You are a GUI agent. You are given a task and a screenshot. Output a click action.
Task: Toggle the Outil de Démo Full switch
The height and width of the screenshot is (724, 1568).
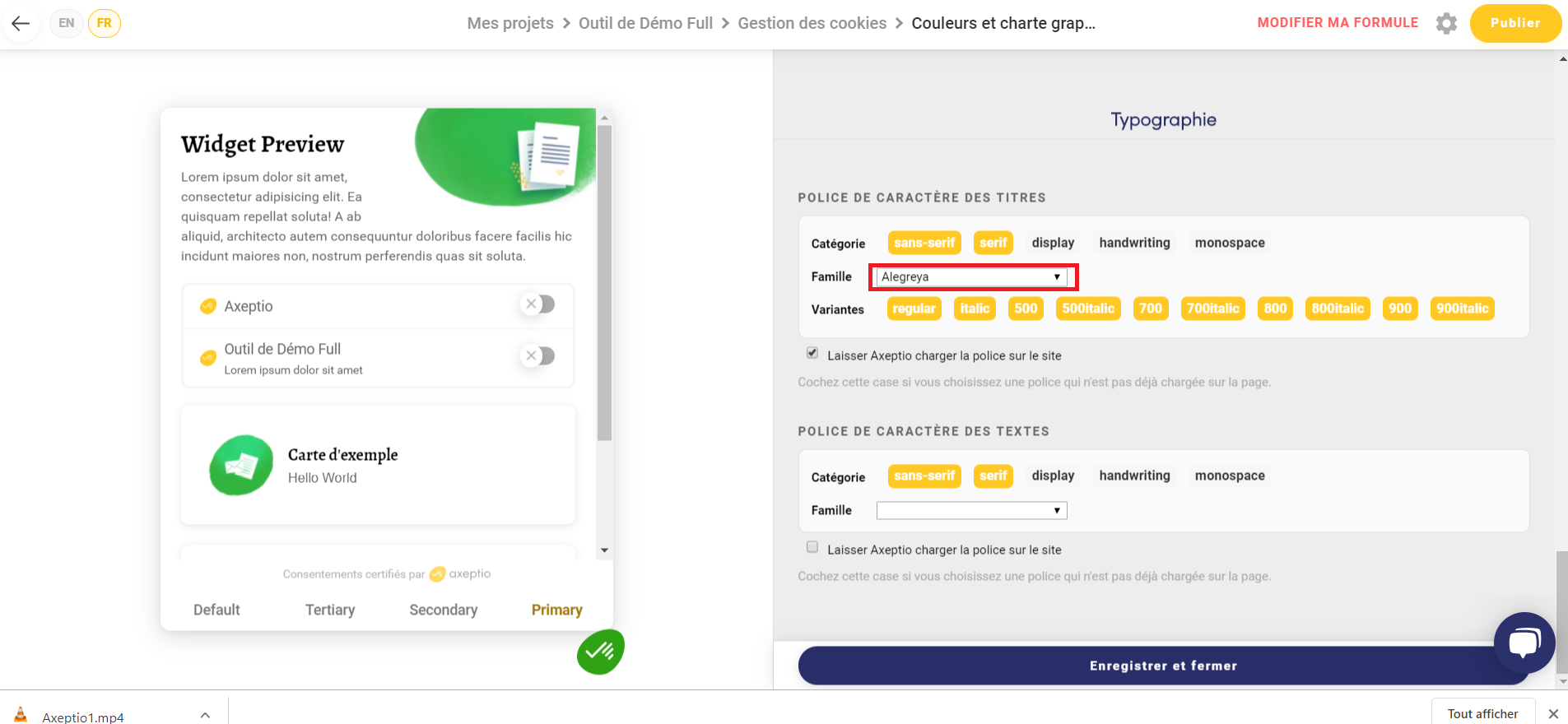coord(538,355)
